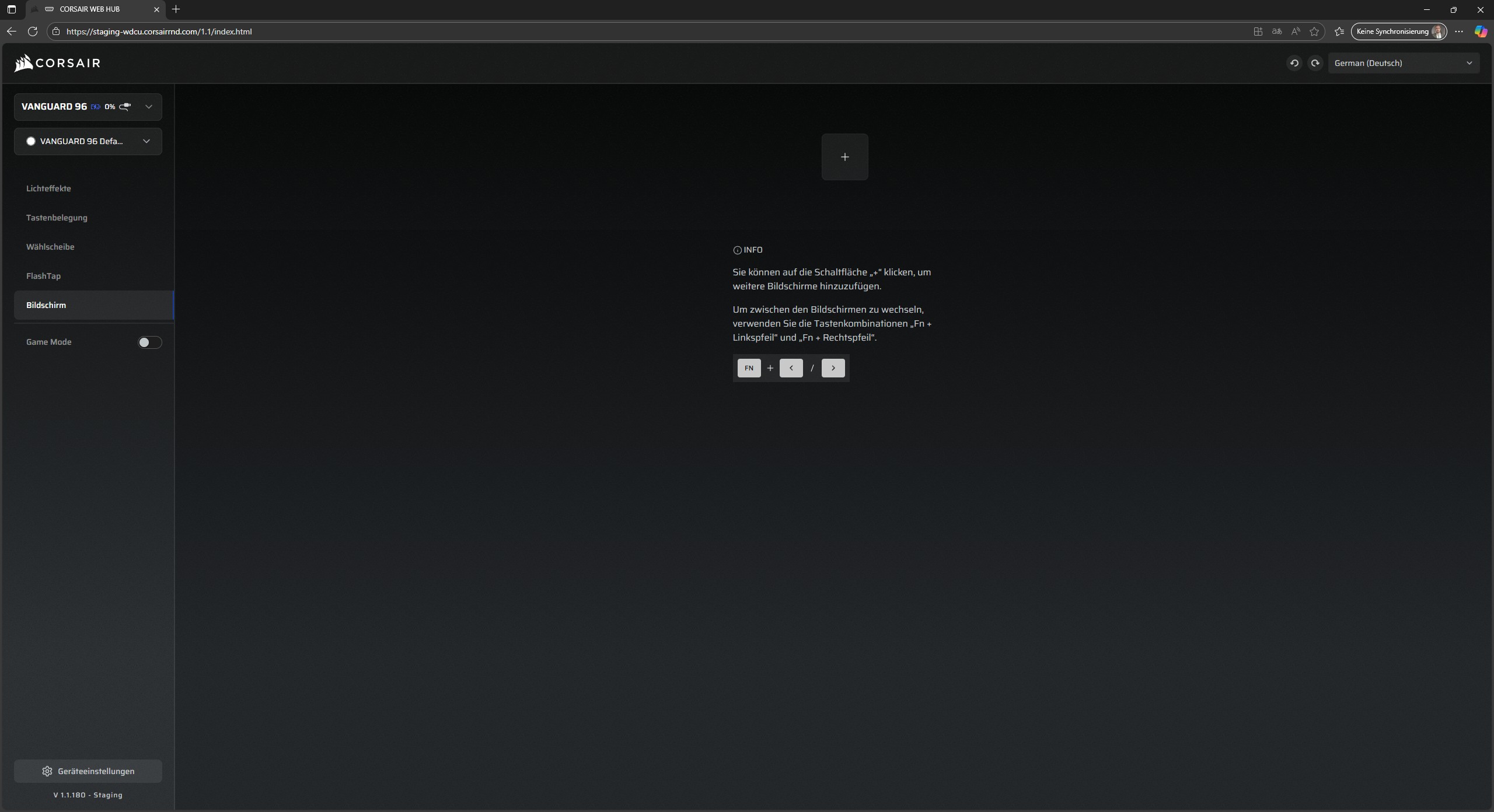This screenshot has width=1494, height=812.
Task: Select the Wählscheibe menu item
Action: click(50, 247)
